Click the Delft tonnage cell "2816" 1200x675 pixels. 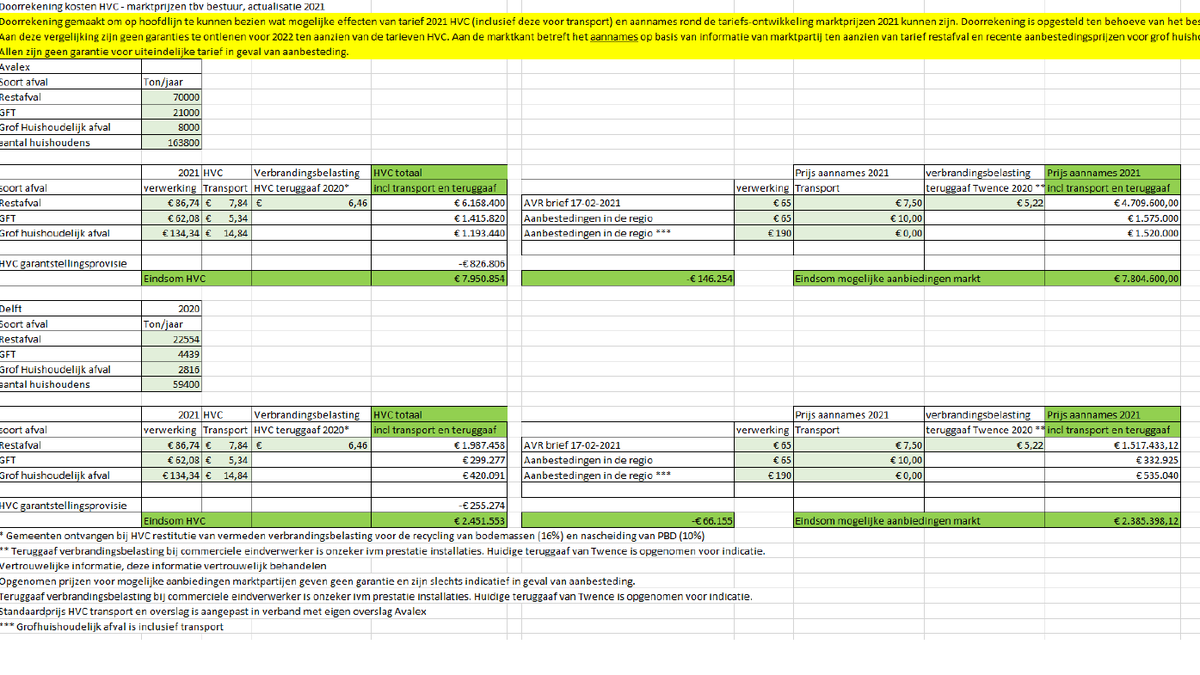[173, 369]
